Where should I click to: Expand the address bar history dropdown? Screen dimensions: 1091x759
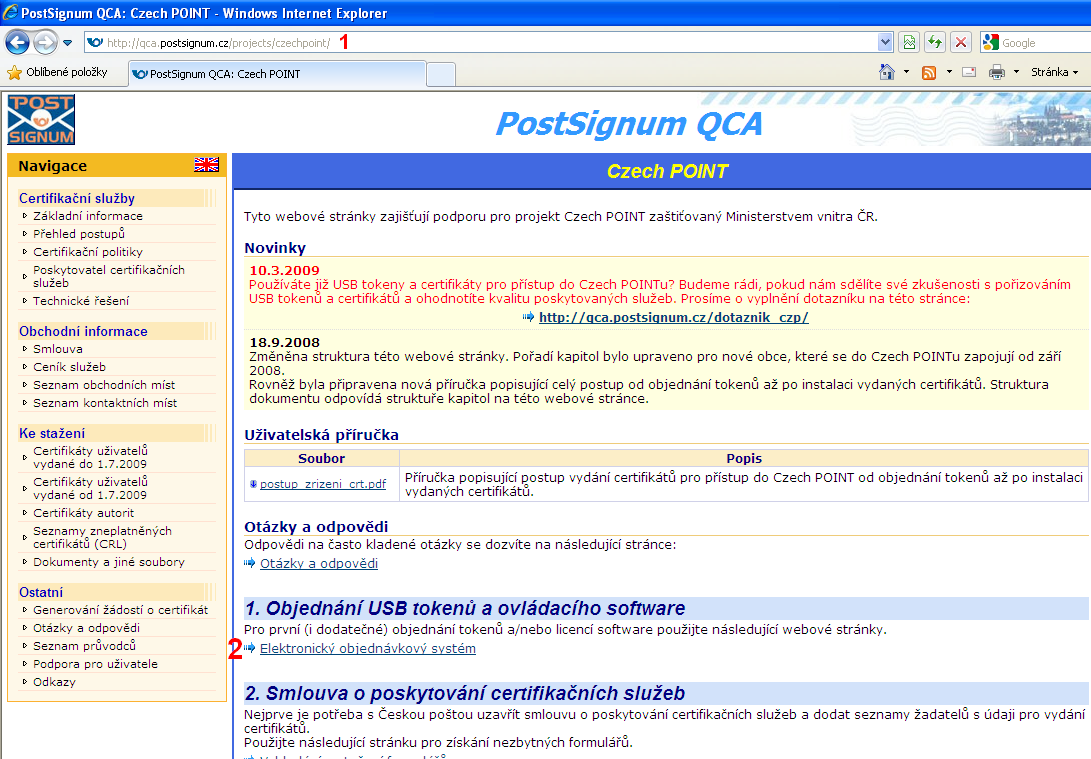click(x=885, y=42)
